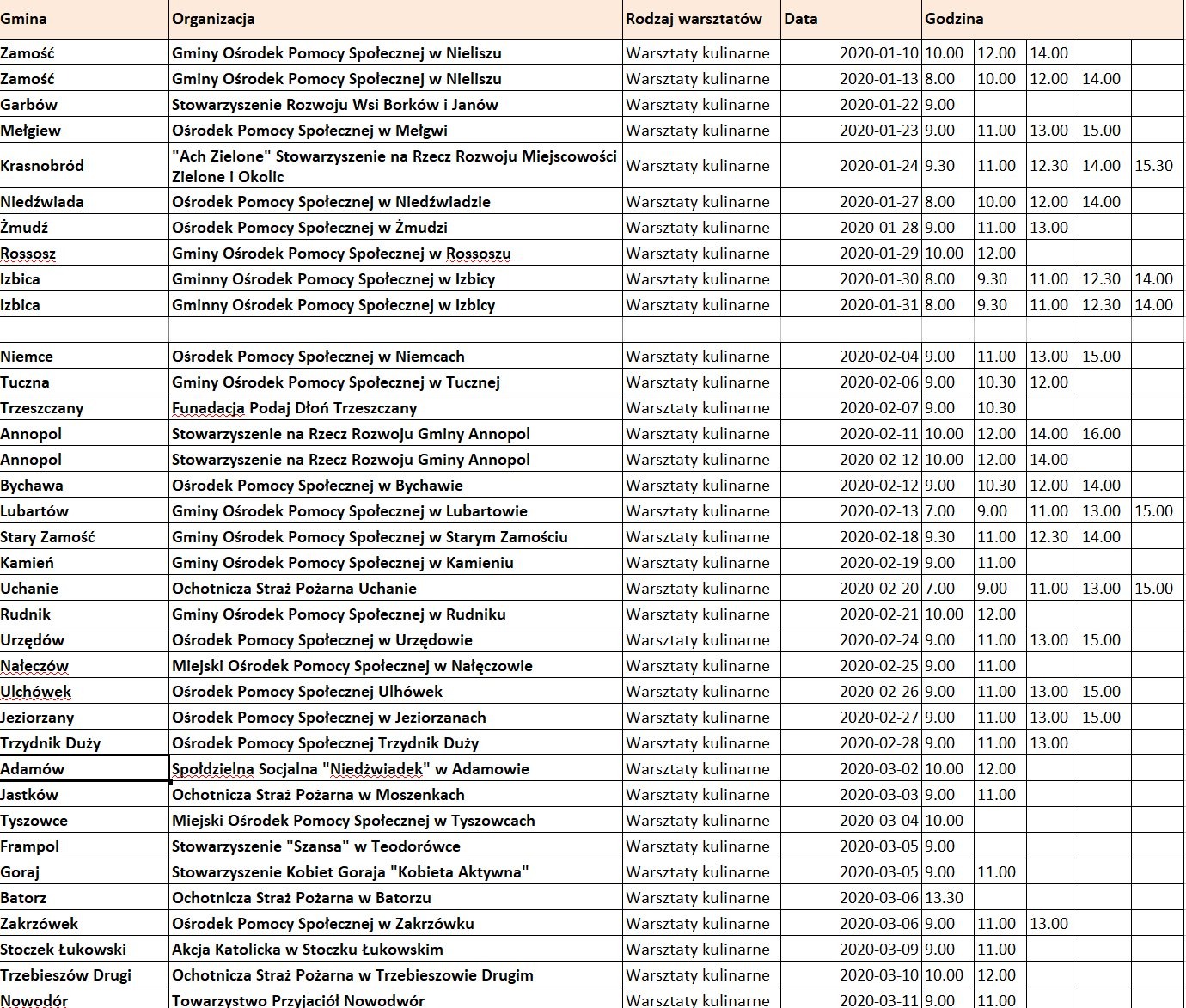Click the Mełgiew gmina cell

point(84,131)
